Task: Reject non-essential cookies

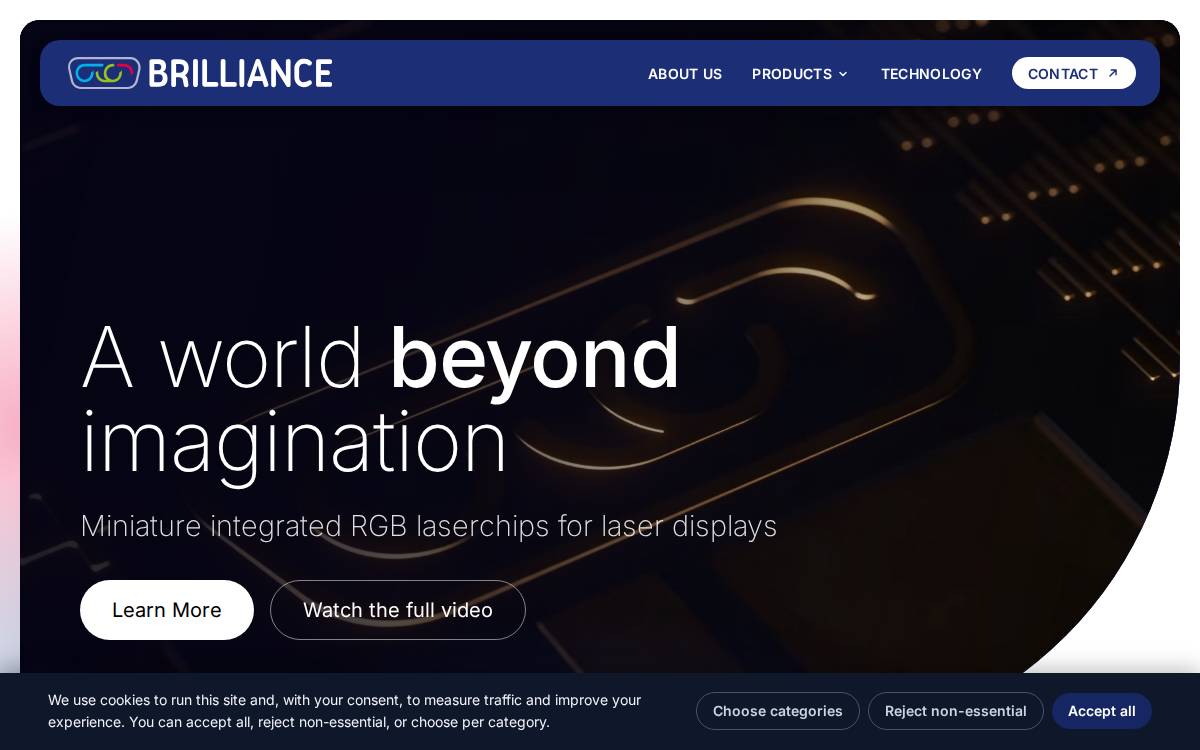Action: coord(956,711)
